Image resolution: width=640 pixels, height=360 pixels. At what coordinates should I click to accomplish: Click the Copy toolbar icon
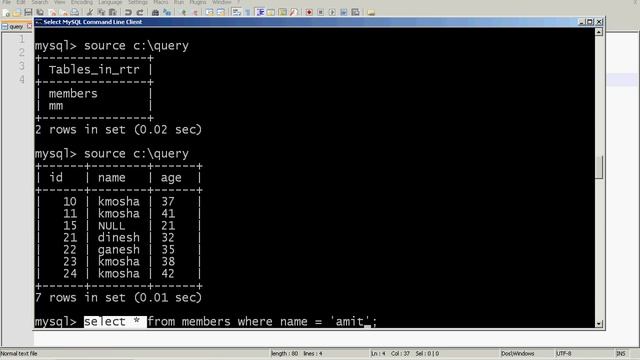click(101, 12)
